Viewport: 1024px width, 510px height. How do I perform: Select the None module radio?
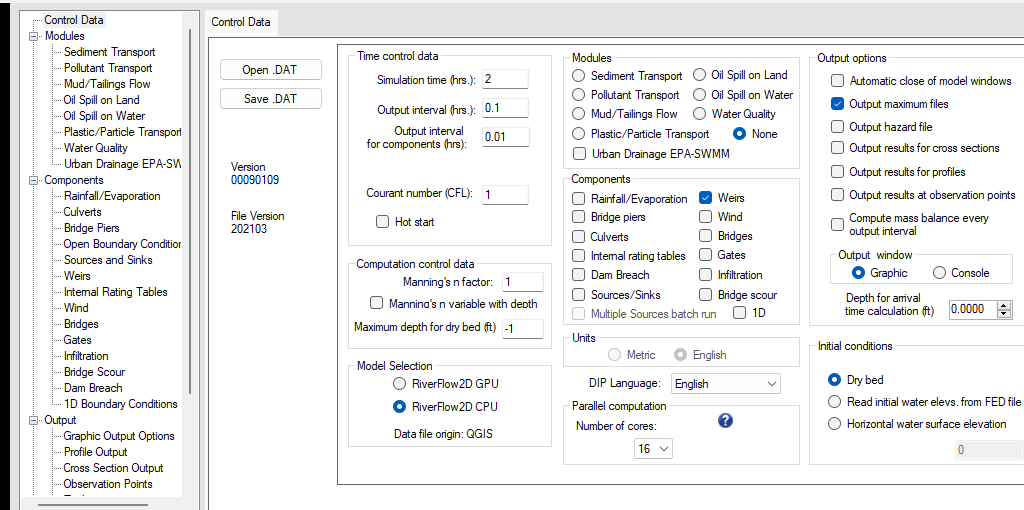(739, 133)
